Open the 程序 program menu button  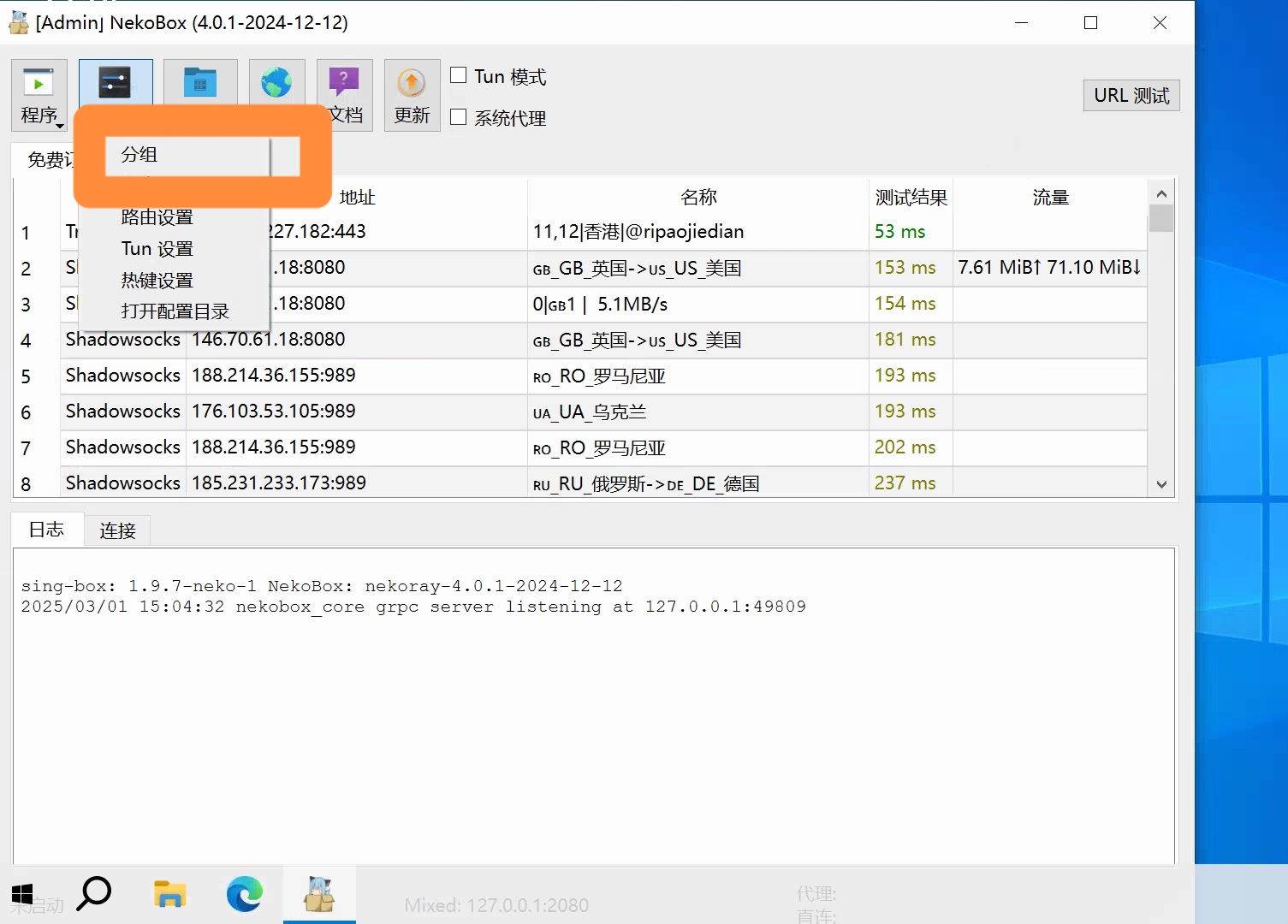[39, 95]
